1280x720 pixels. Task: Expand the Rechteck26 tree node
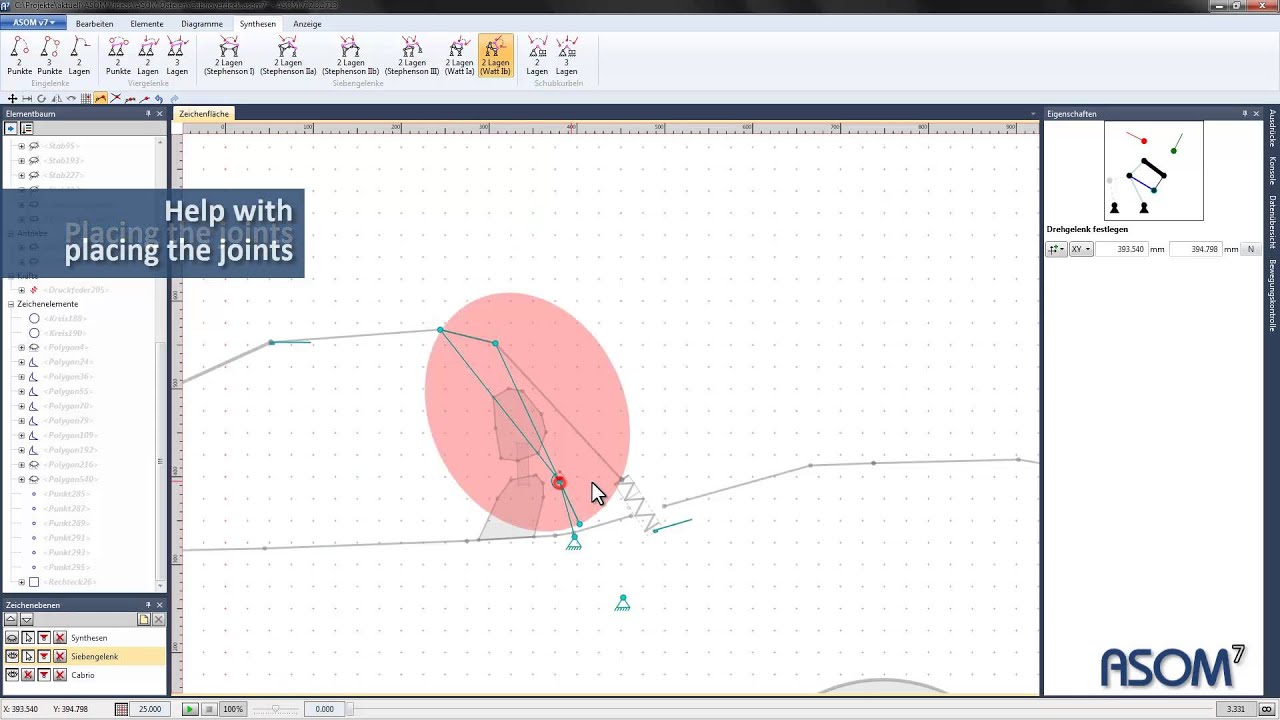(21, 582)
